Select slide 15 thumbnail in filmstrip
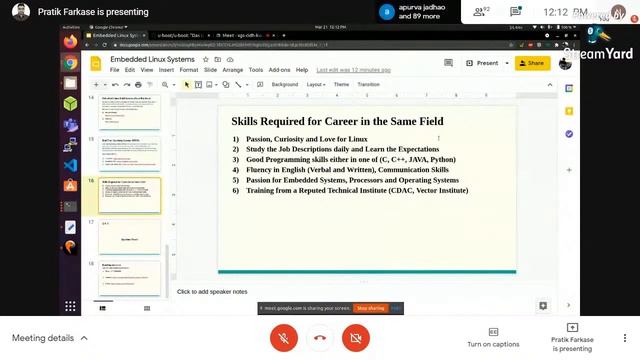The height and width of the screenshot is (360, 640). (x=129, y=154)
